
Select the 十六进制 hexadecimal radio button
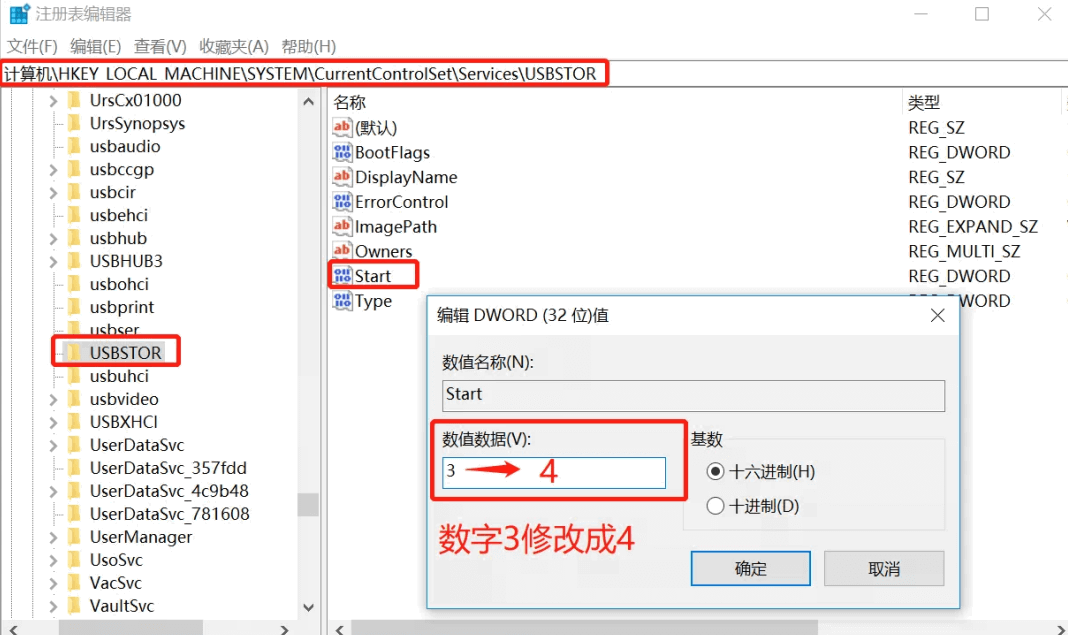tap(715, 472)
